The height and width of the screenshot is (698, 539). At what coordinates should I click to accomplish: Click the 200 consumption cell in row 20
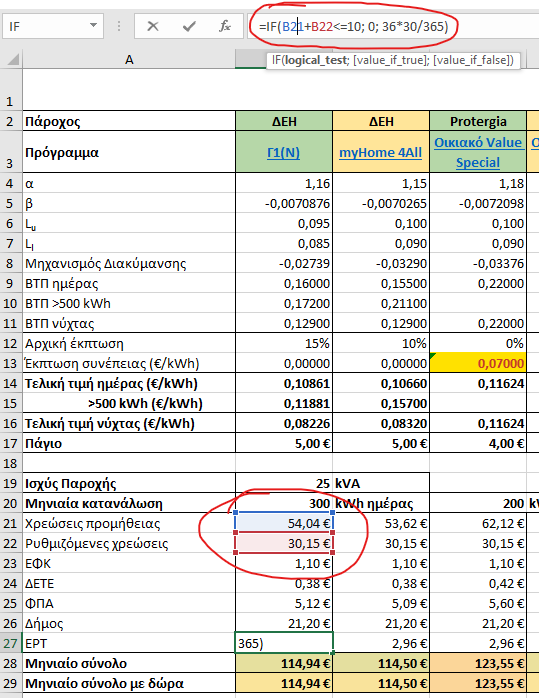[x=478, y=503]
